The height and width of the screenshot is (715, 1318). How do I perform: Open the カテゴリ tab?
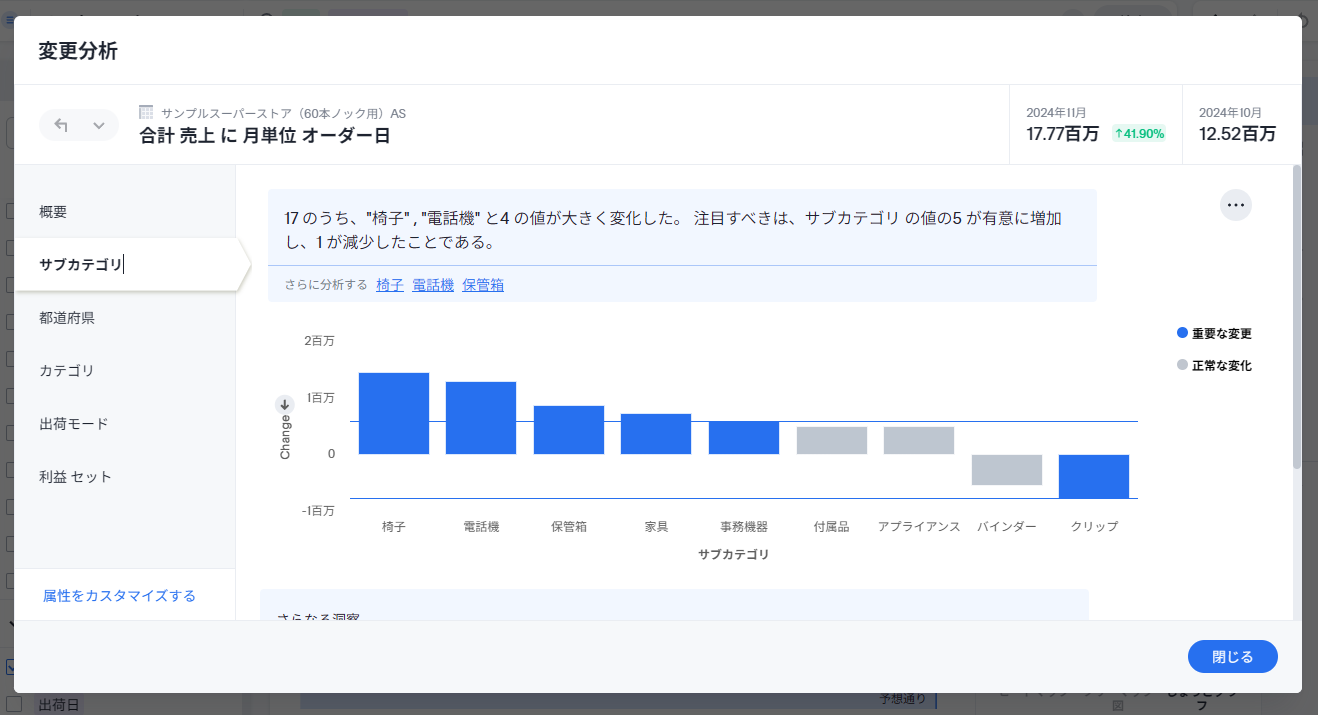(67, 371)
